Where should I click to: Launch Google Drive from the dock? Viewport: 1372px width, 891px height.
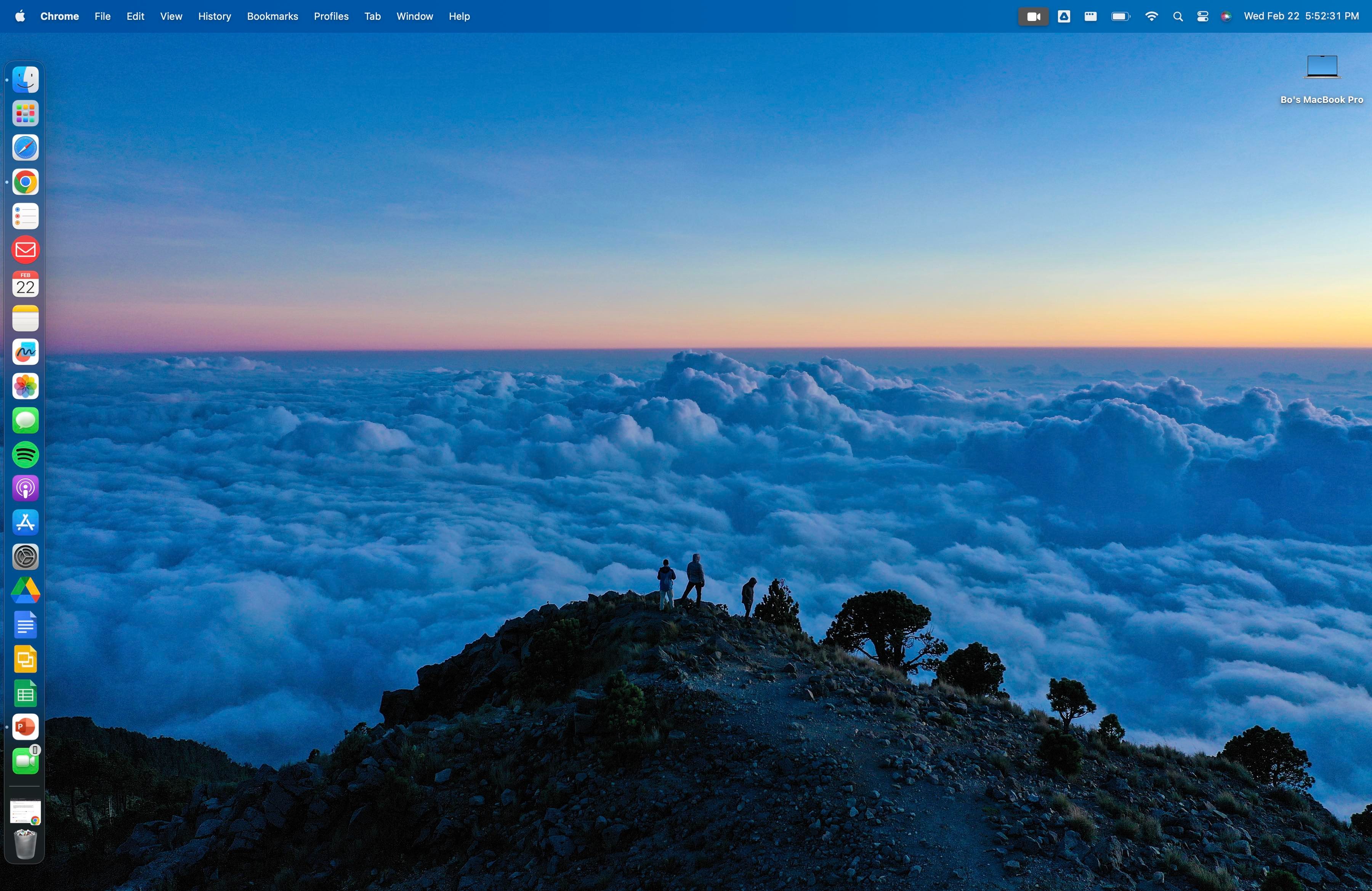(x=26, y=591)
